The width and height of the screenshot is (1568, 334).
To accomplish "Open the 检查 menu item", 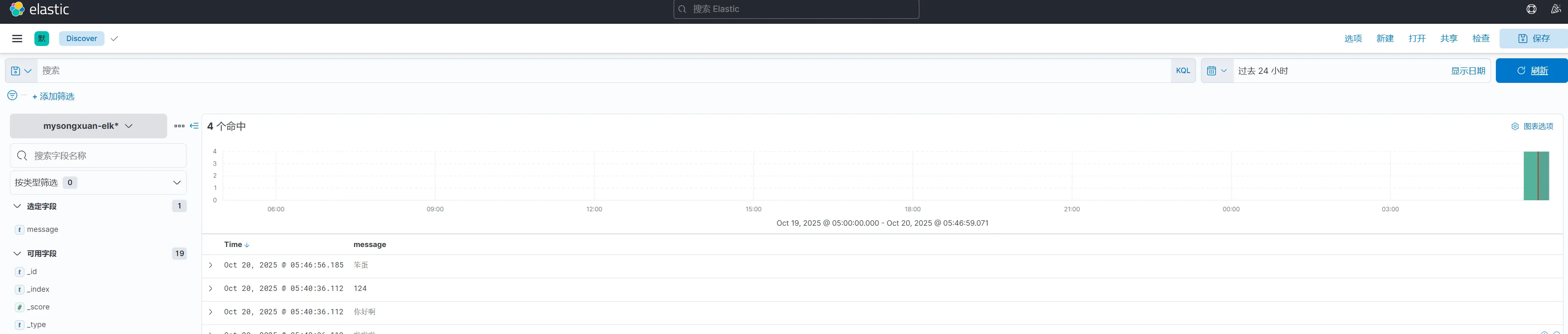I will point(1480,39).
